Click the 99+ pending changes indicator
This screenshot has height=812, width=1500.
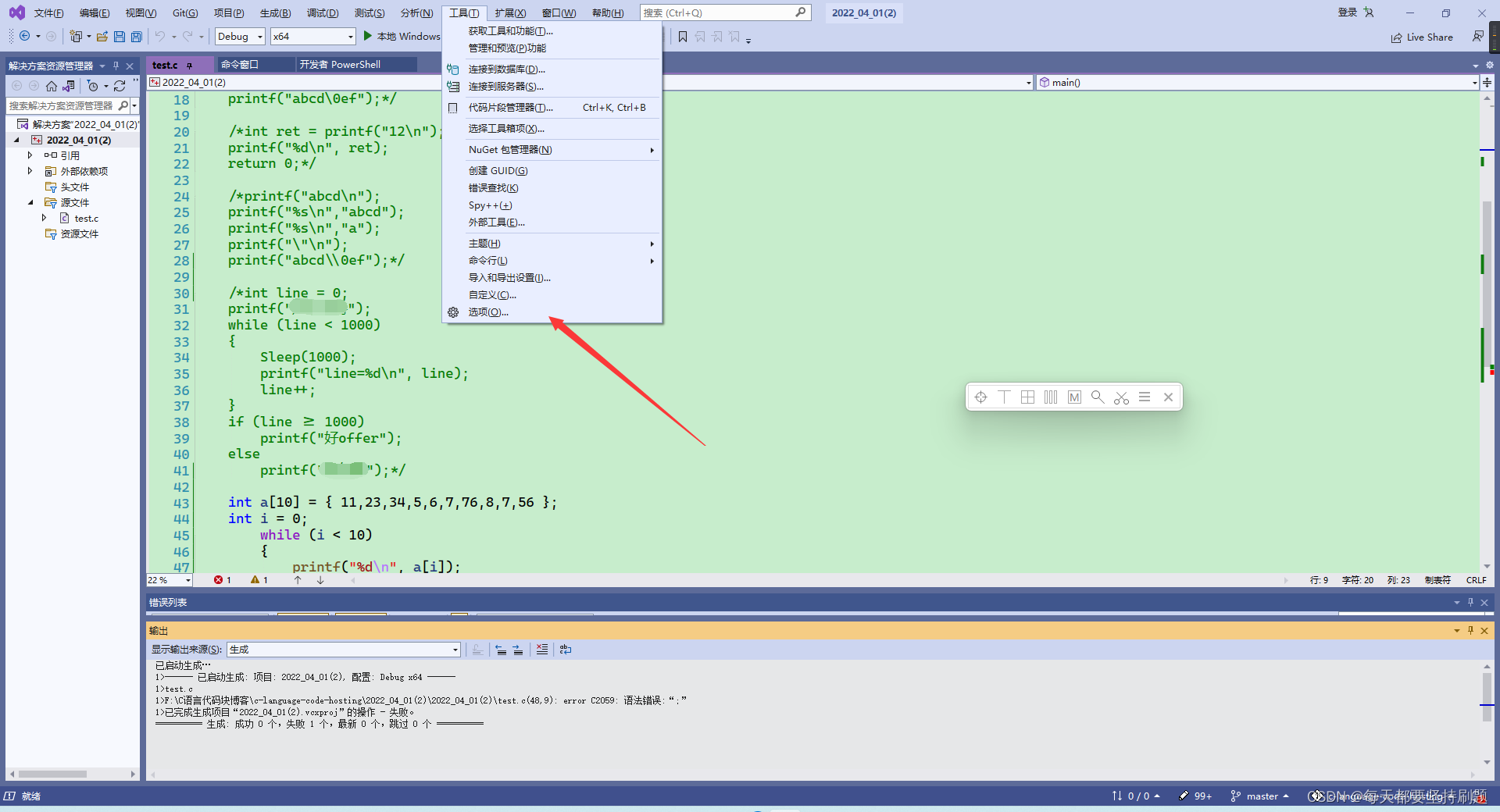[1195, 796]
